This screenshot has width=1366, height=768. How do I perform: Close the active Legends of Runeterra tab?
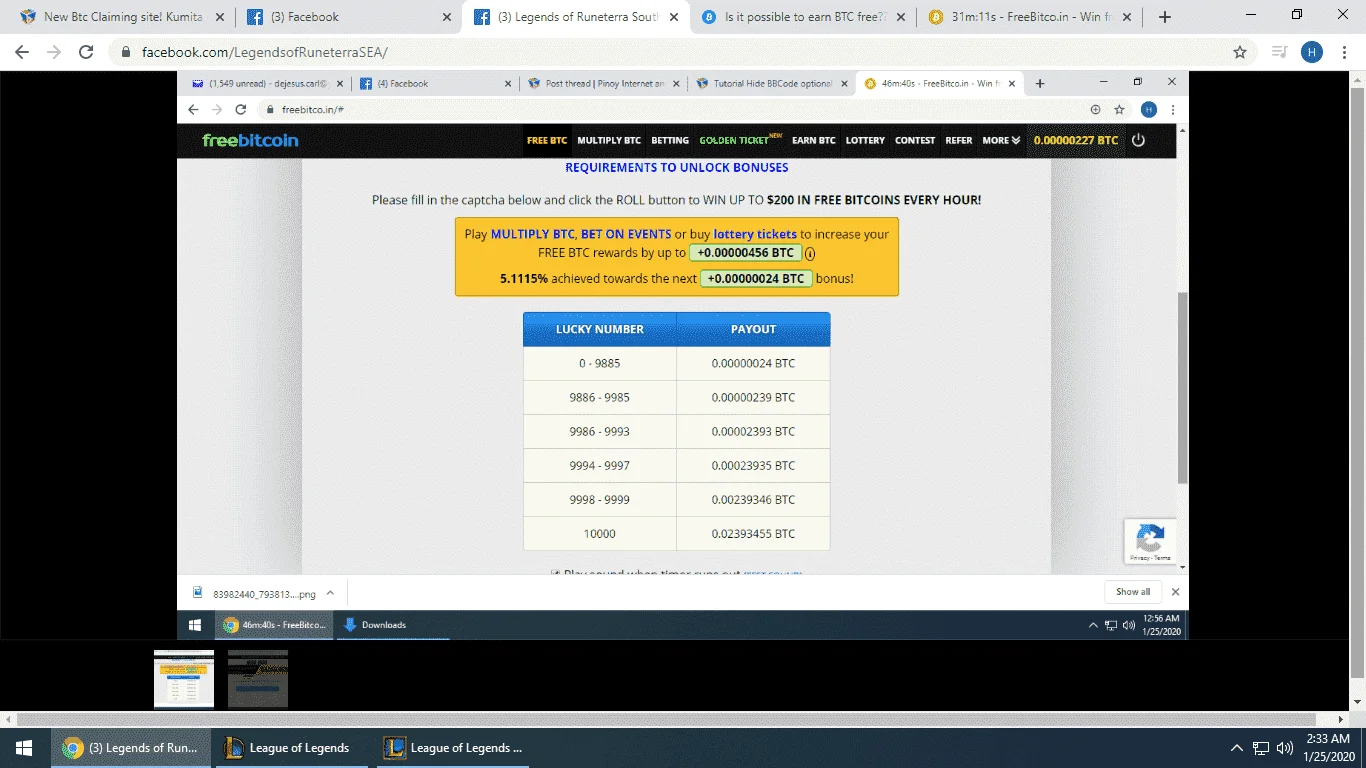pyautogui.click(x=674, y=17)
